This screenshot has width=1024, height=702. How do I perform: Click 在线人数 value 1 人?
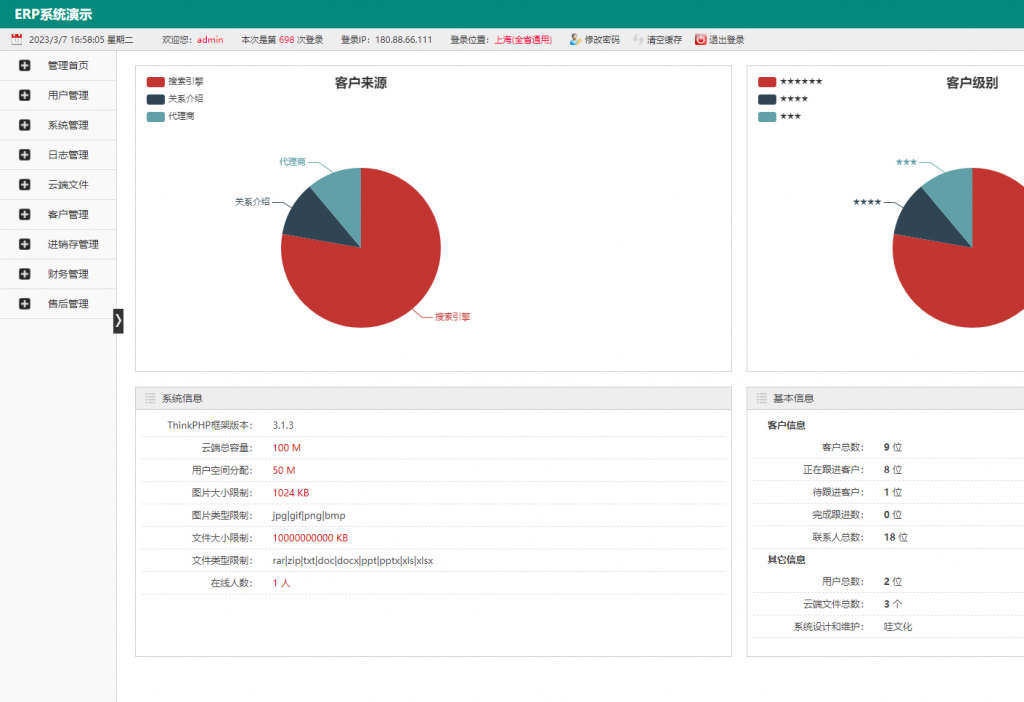281,583
